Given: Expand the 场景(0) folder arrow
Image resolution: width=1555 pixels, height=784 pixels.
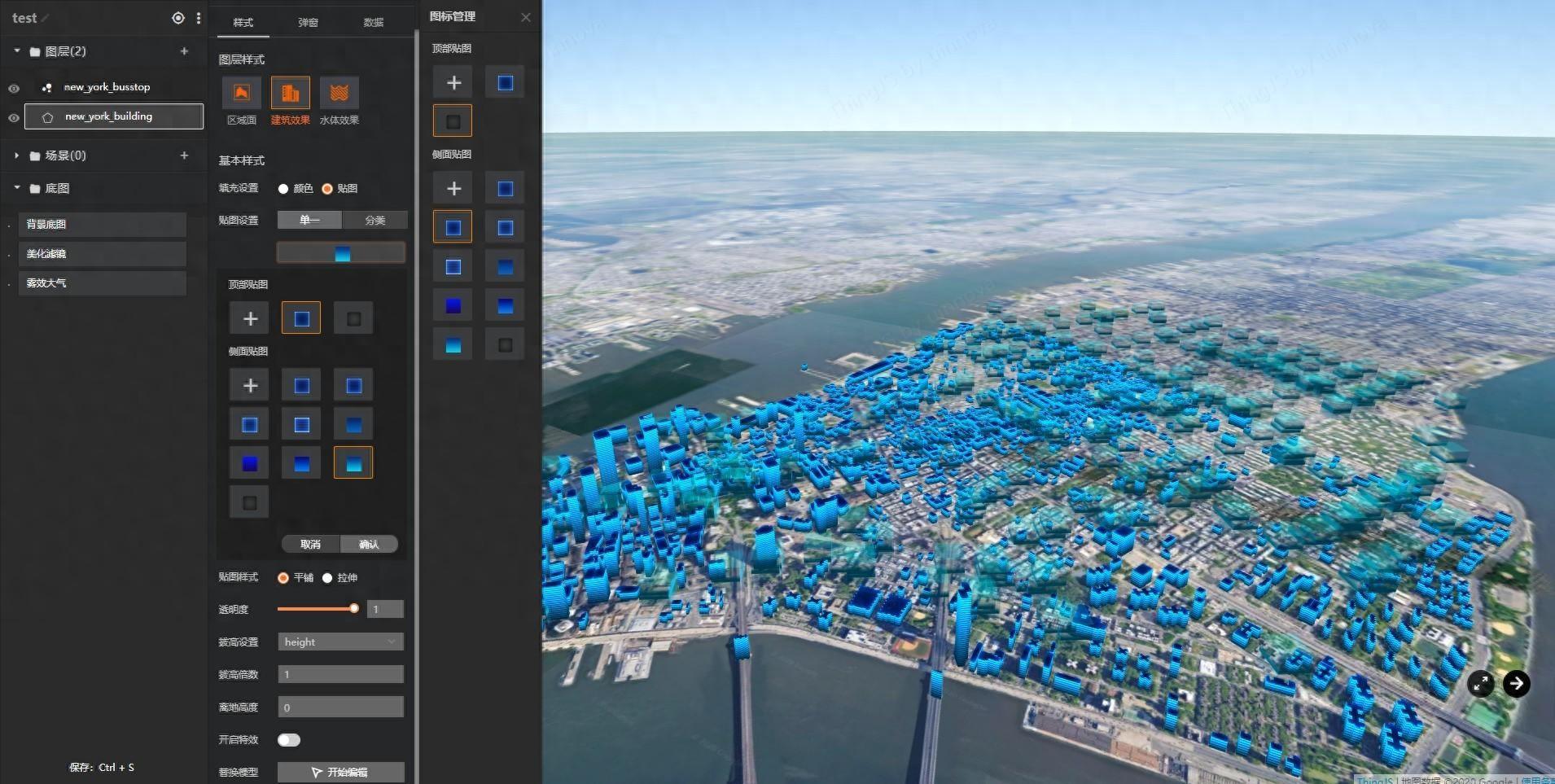Looking at the screenshot, I should (17, 155).
